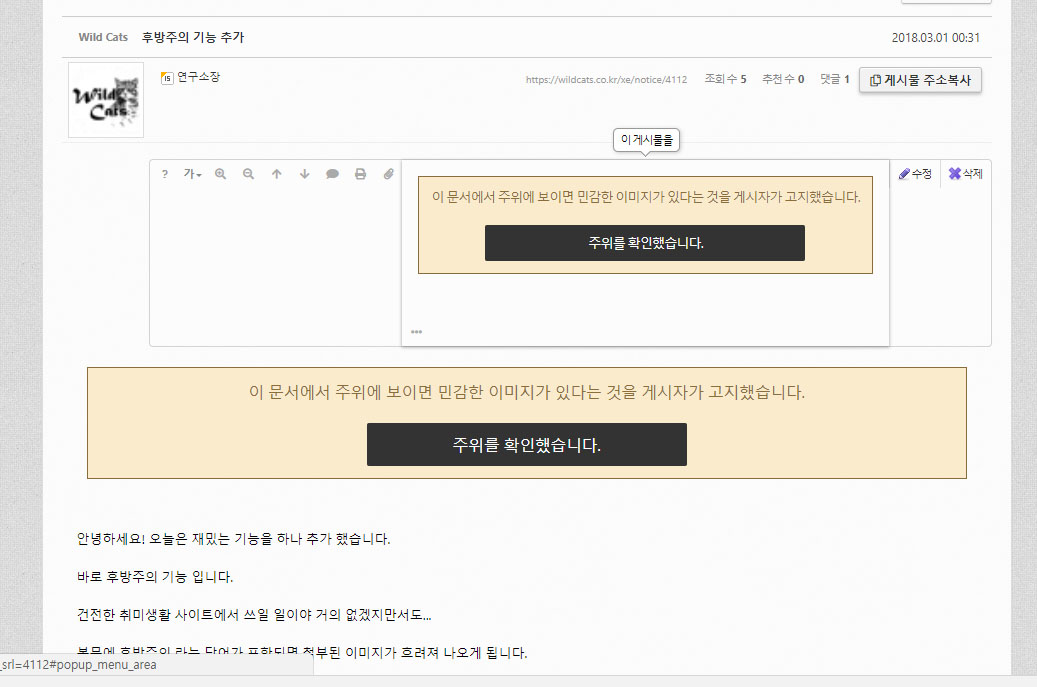1037x687 pixels.
Task: Select the Wild Cats board name
Action: [x=103, y=37]
